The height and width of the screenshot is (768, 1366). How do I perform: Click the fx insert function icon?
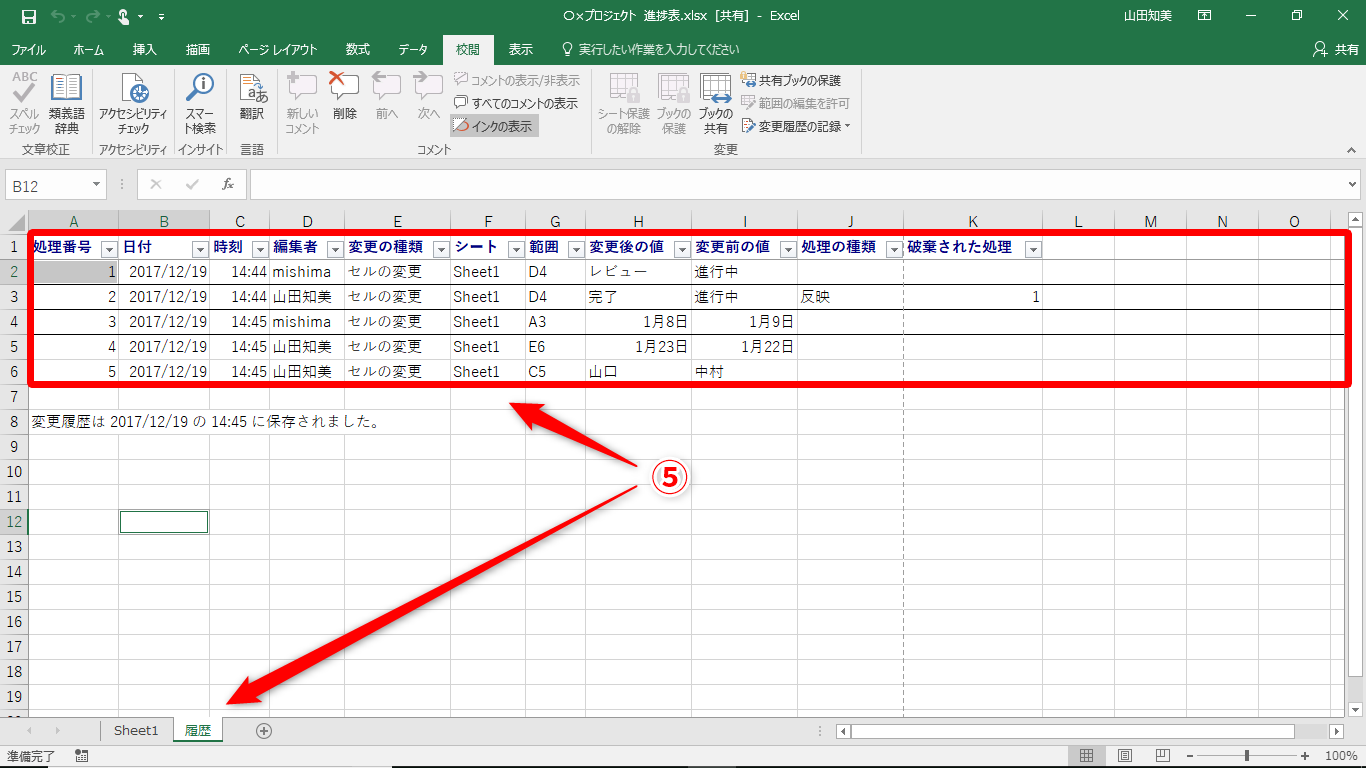pyautogui.click(x=228, y=185)
